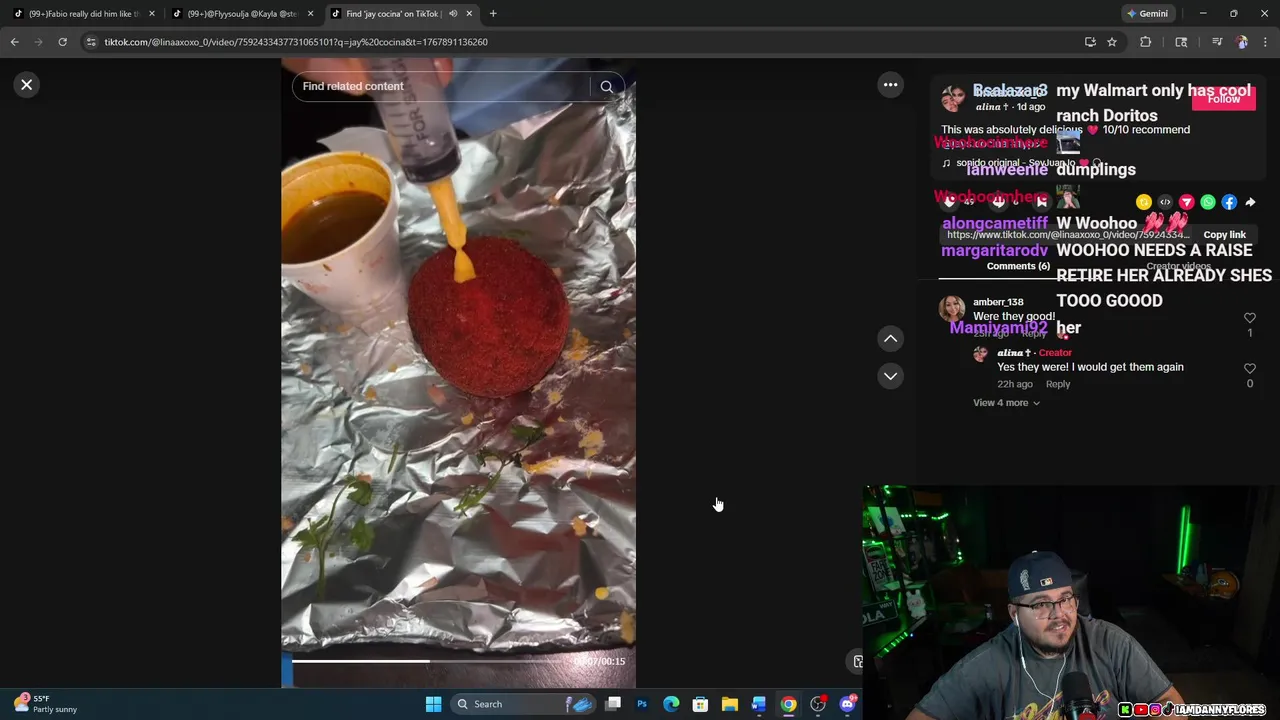The width and height of the screenshot is (1280, 720).
Task: Expand View 4 more replies
Action: [x=1006, y=403]
